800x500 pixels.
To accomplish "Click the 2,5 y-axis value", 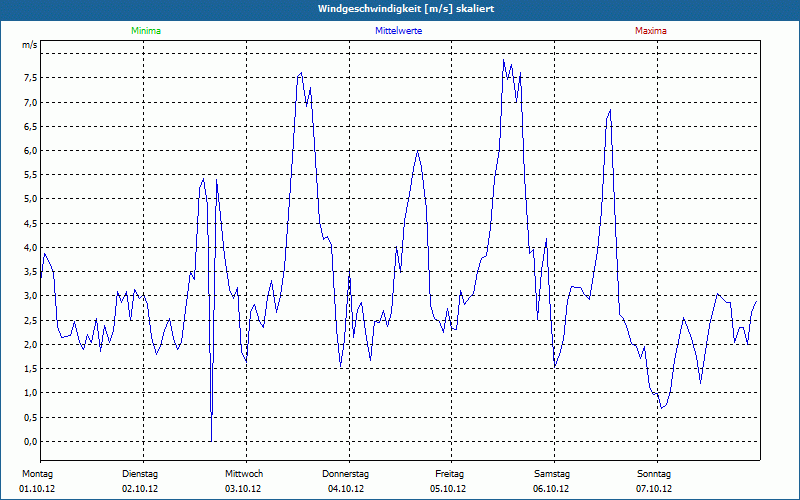I will 30,320.
